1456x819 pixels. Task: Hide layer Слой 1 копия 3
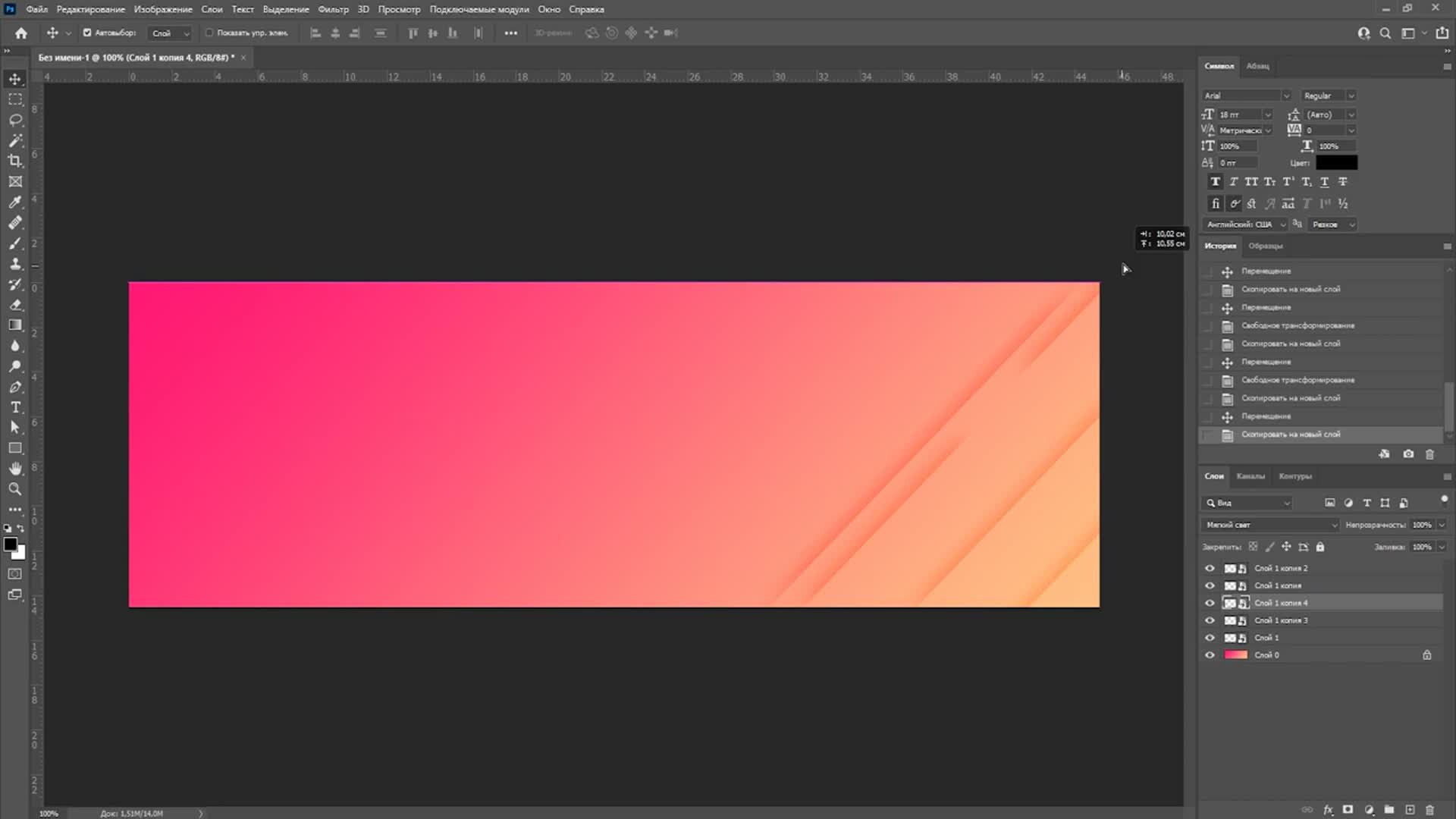pos(1210,620)
